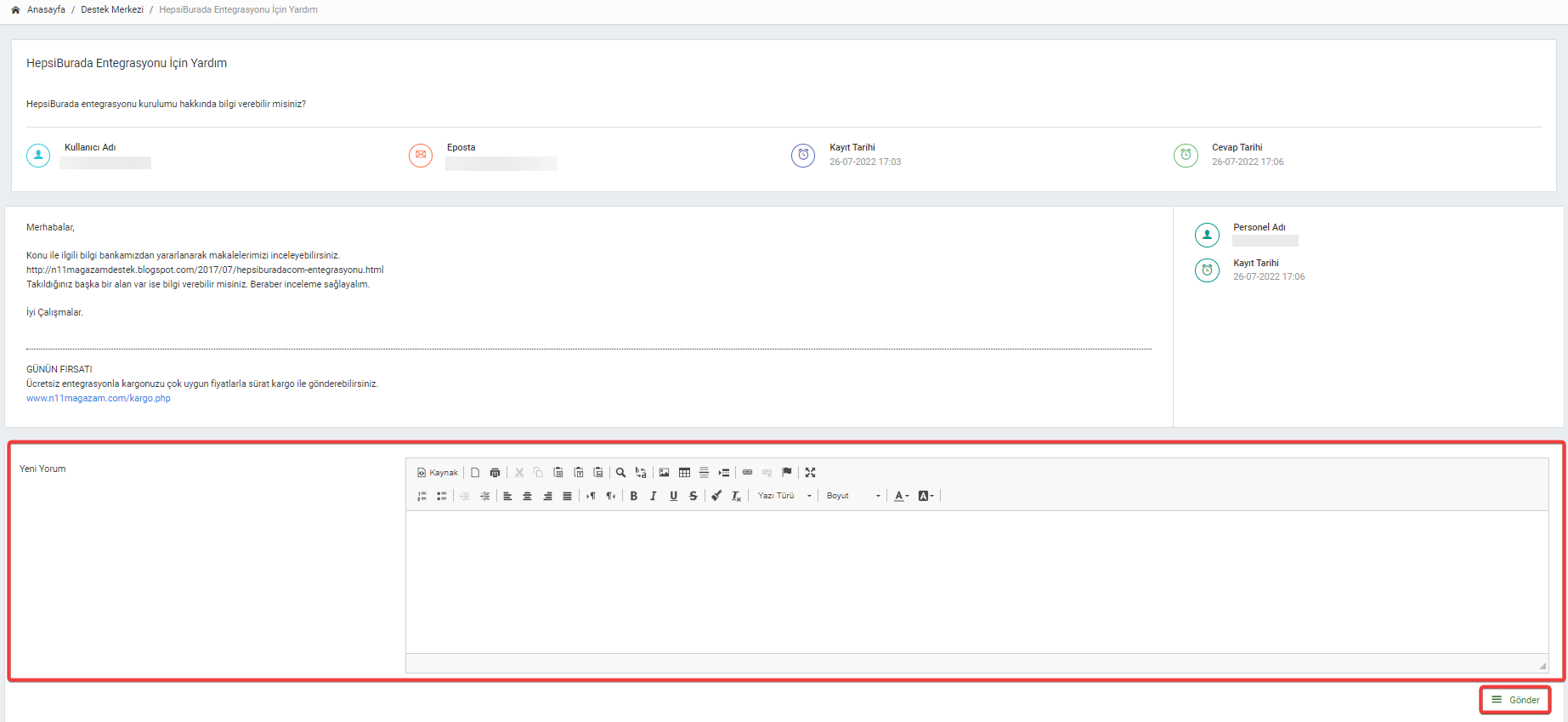The image size is (1568, 722).
Task: Click the ticket title HepsiBurada Entegrasyonu İçin Yardım
Action: pos(127,63)
